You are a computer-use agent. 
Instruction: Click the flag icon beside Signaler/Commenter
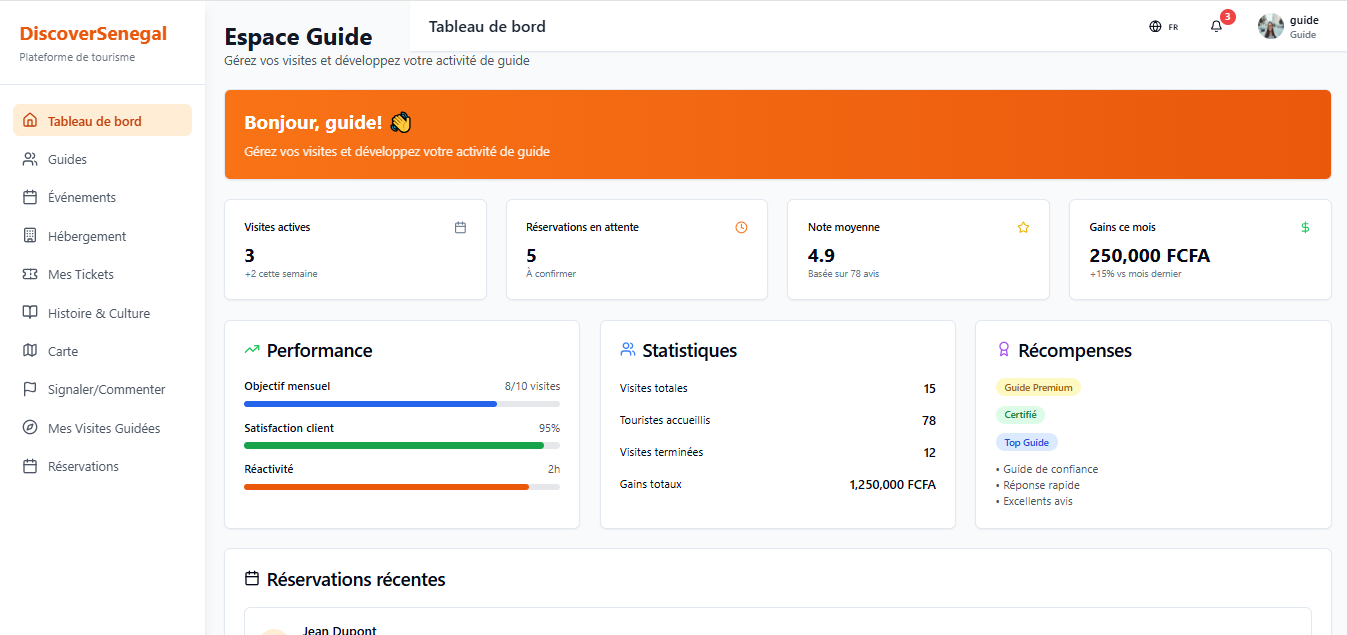[x=30, y=389]
